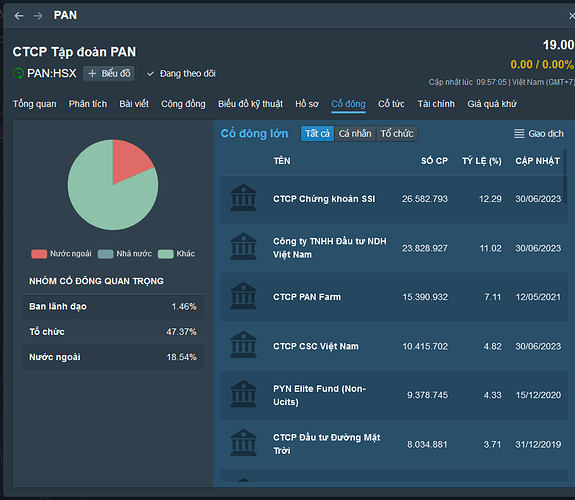This screenshot has width=575, height=500.
Task: Open the Giao dịch view
Action: tap(539, 134)
